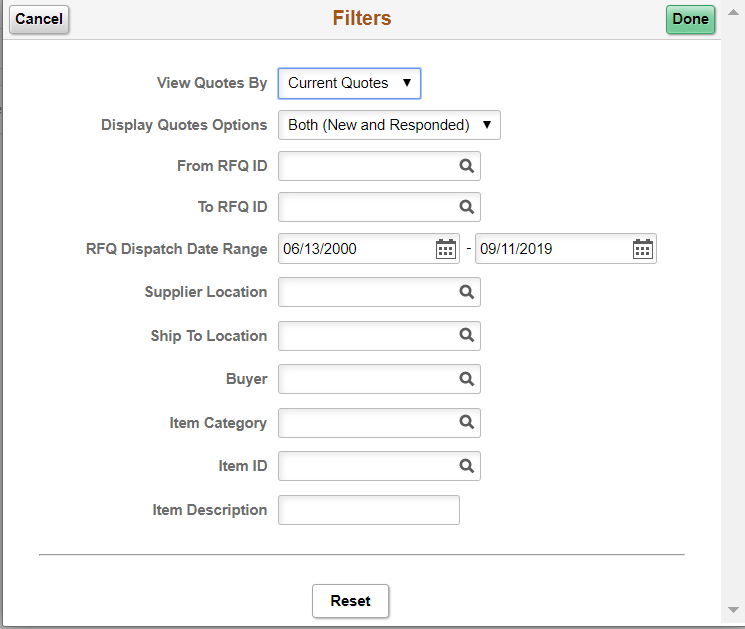
Task: Expand the View Quotes By dropdown
Action: click(x=349, y=83)
